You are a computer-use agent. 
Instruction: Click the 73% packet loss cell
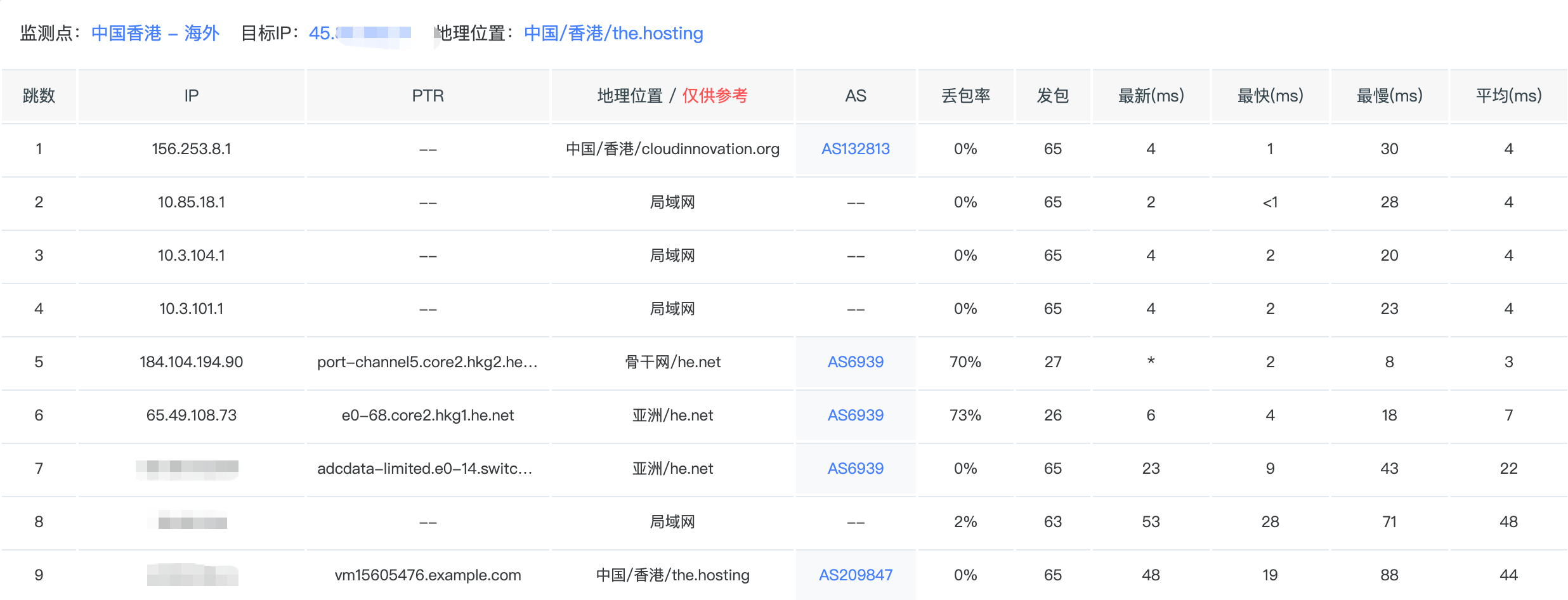point(965,415)
